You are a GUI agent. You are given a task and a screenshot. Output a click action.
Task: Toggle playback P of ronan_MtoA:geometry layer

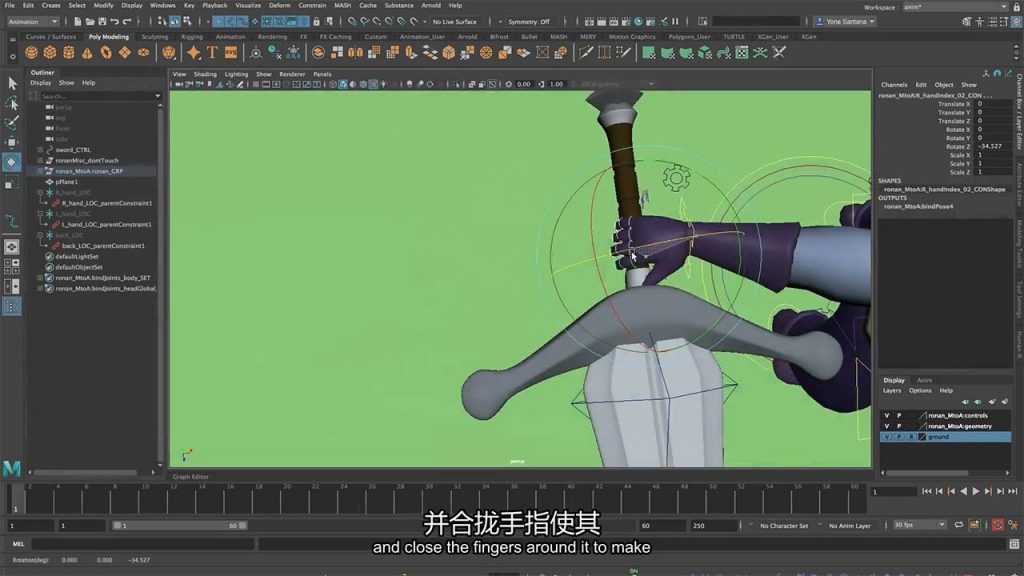[899, 426]
